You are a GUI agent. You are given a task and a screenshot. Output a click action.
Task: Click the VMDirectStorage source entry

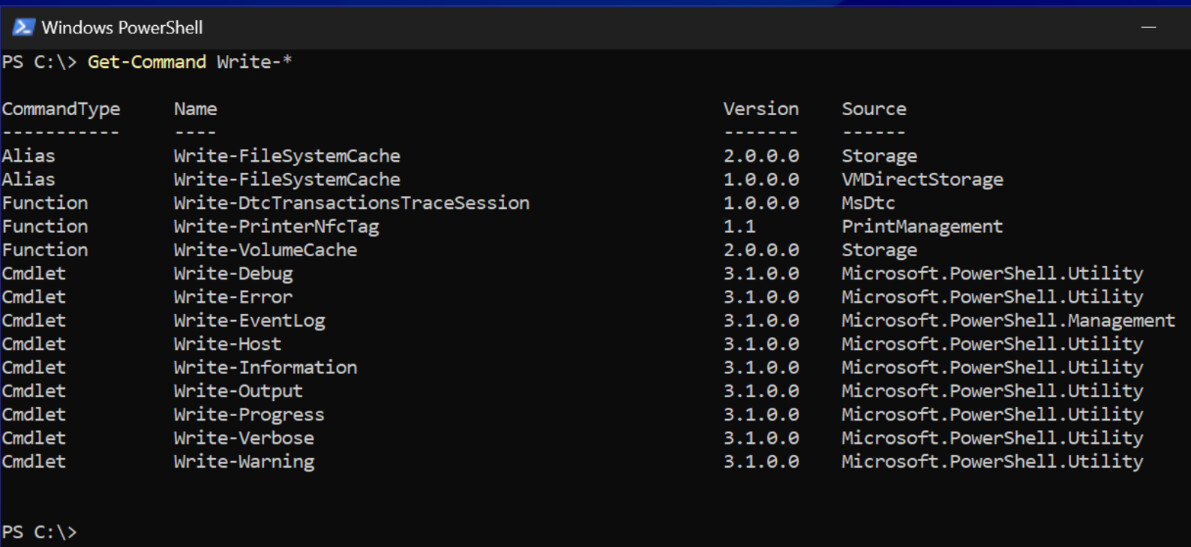pyautogui.click(x=922, y=180)
